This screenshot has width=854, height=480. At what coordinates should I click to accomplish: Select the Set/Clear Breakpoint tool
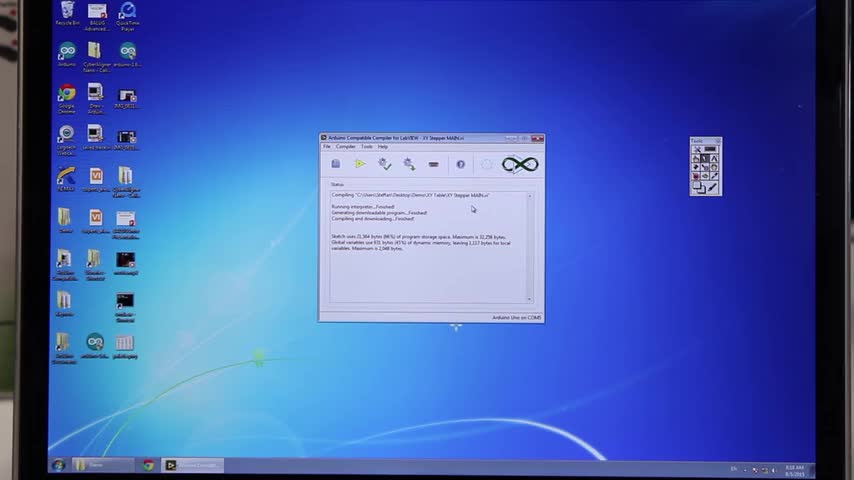coord(696,176)
